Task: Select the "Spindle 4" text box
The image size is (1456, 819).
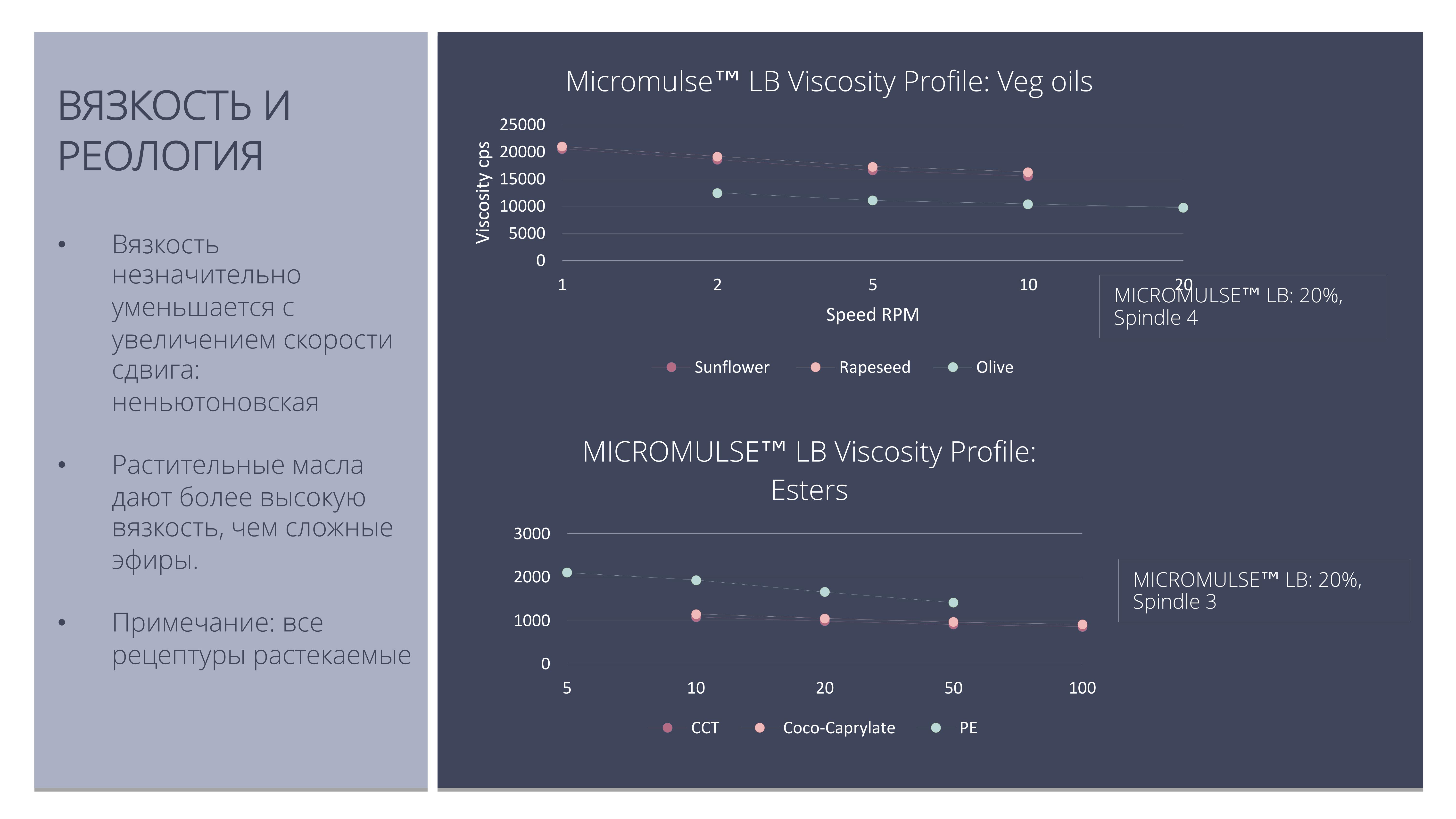Action: 1242,307
